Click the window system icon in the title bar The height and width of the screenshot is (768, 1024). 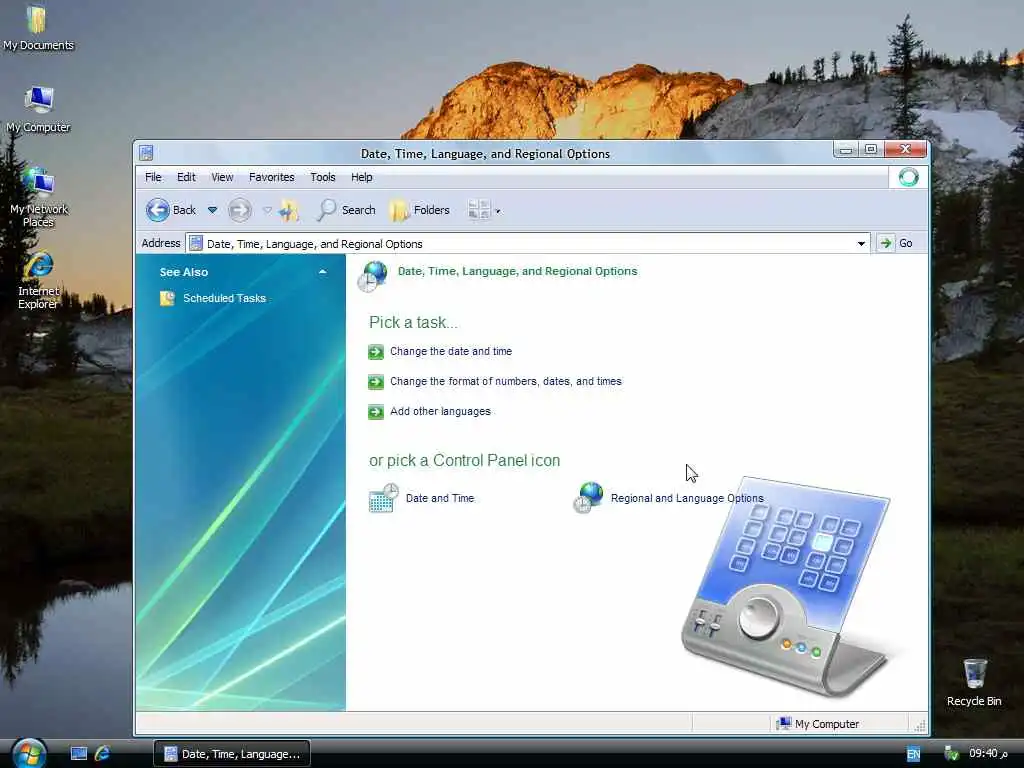(x=146, y=153)
